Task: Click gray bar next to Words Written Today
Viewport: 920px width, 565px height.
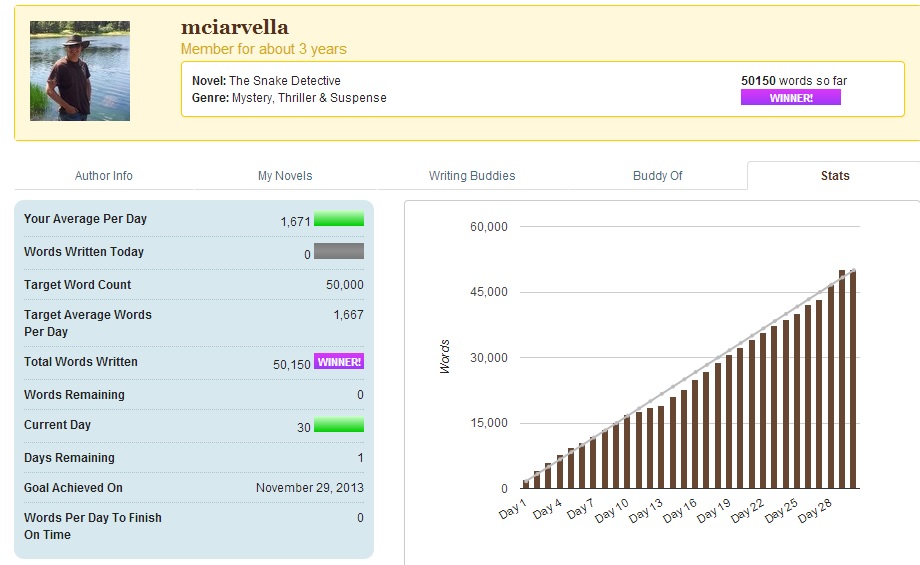Action: click(x=339, y=252)
